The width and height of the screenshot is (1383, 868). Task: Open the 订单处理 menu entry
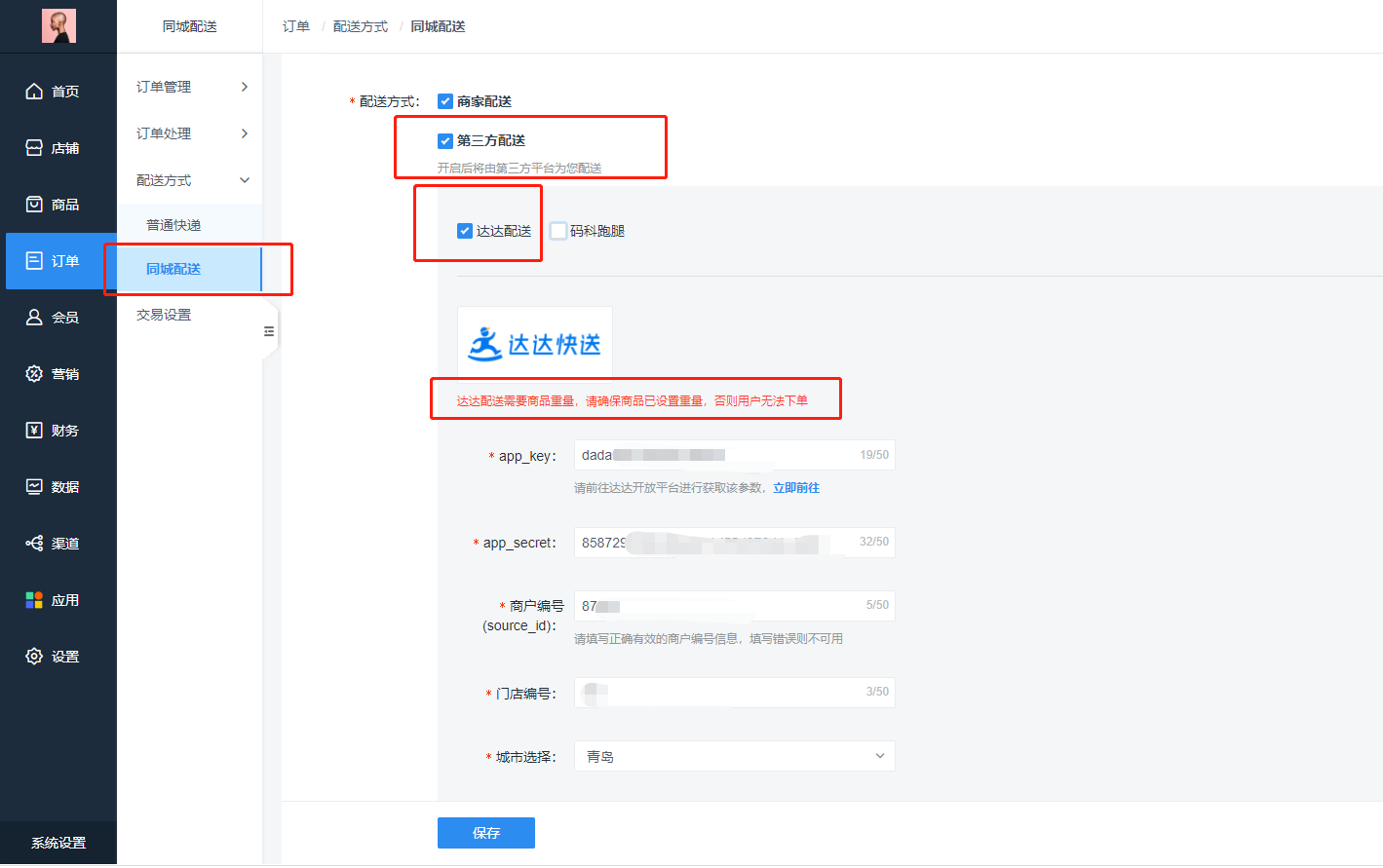coord(190,133)
